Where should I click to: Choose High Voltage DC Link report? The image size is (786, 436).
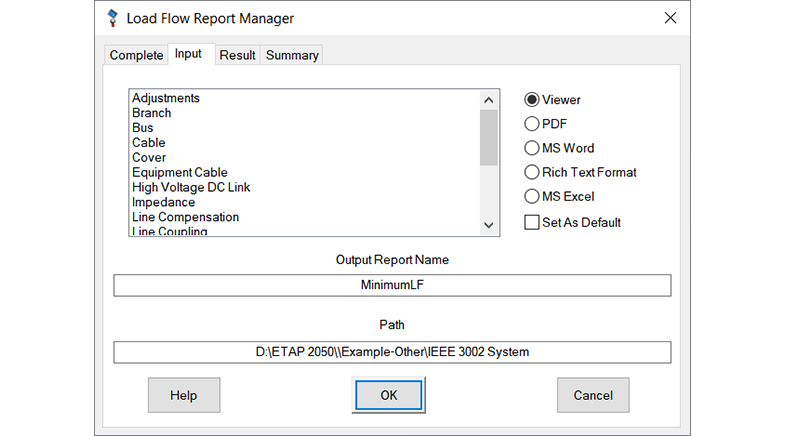click(x=191, y=187)
